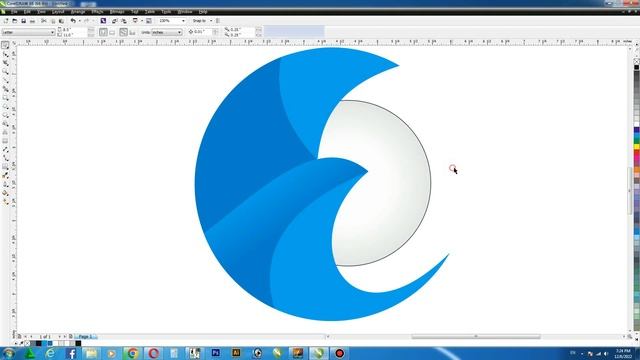The width and height of the screenshot is (640, 360).
Task: Click the Import icon on standard toolbar
Action: [x=115, y=21]
